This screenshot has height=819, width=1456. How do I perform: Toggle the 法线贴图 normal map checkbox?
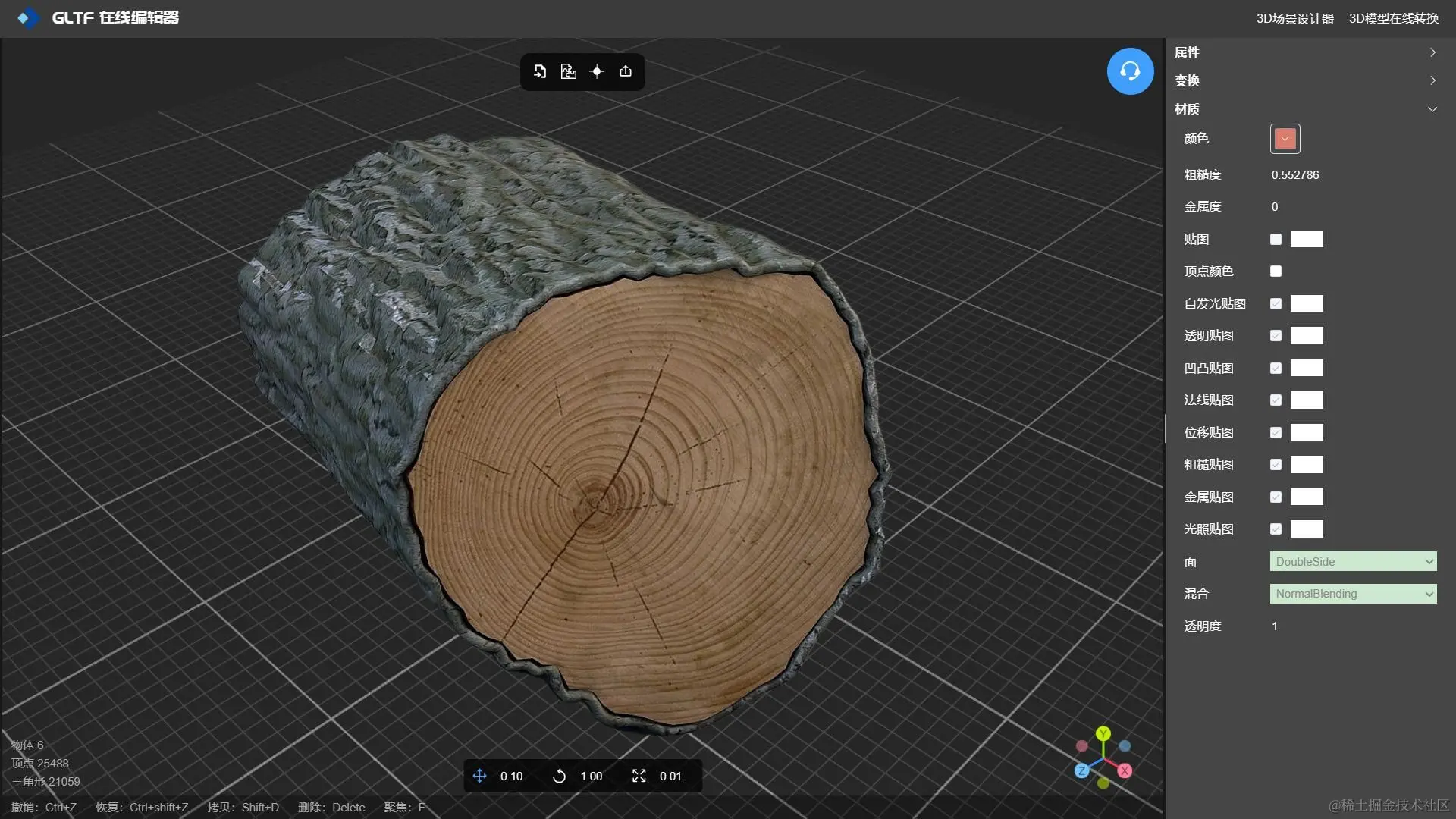pos(1276,400)
